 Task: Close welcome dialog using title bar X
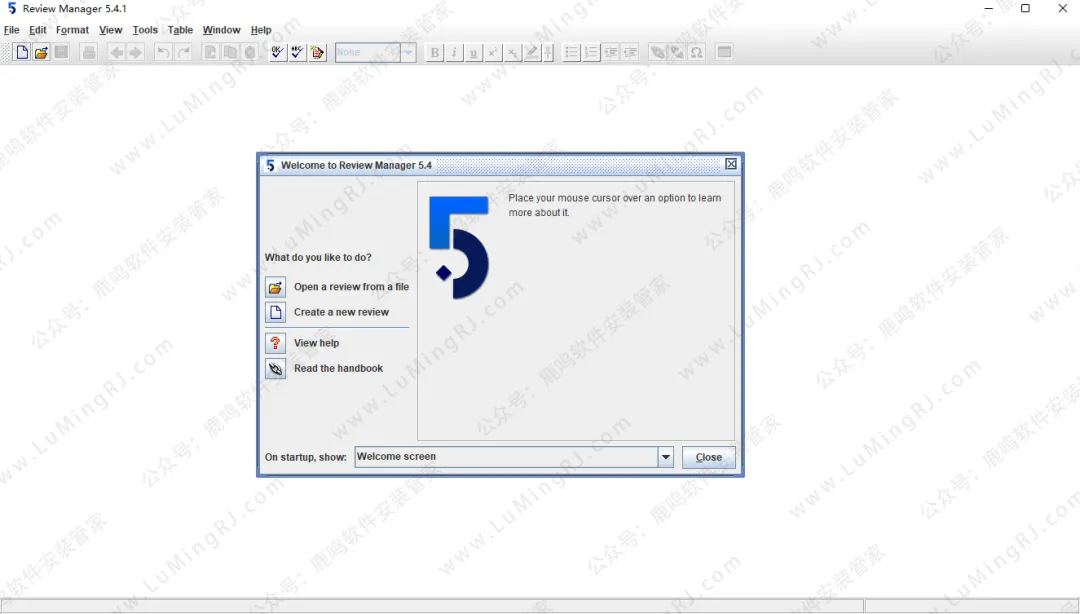click(x=731, y=165)
